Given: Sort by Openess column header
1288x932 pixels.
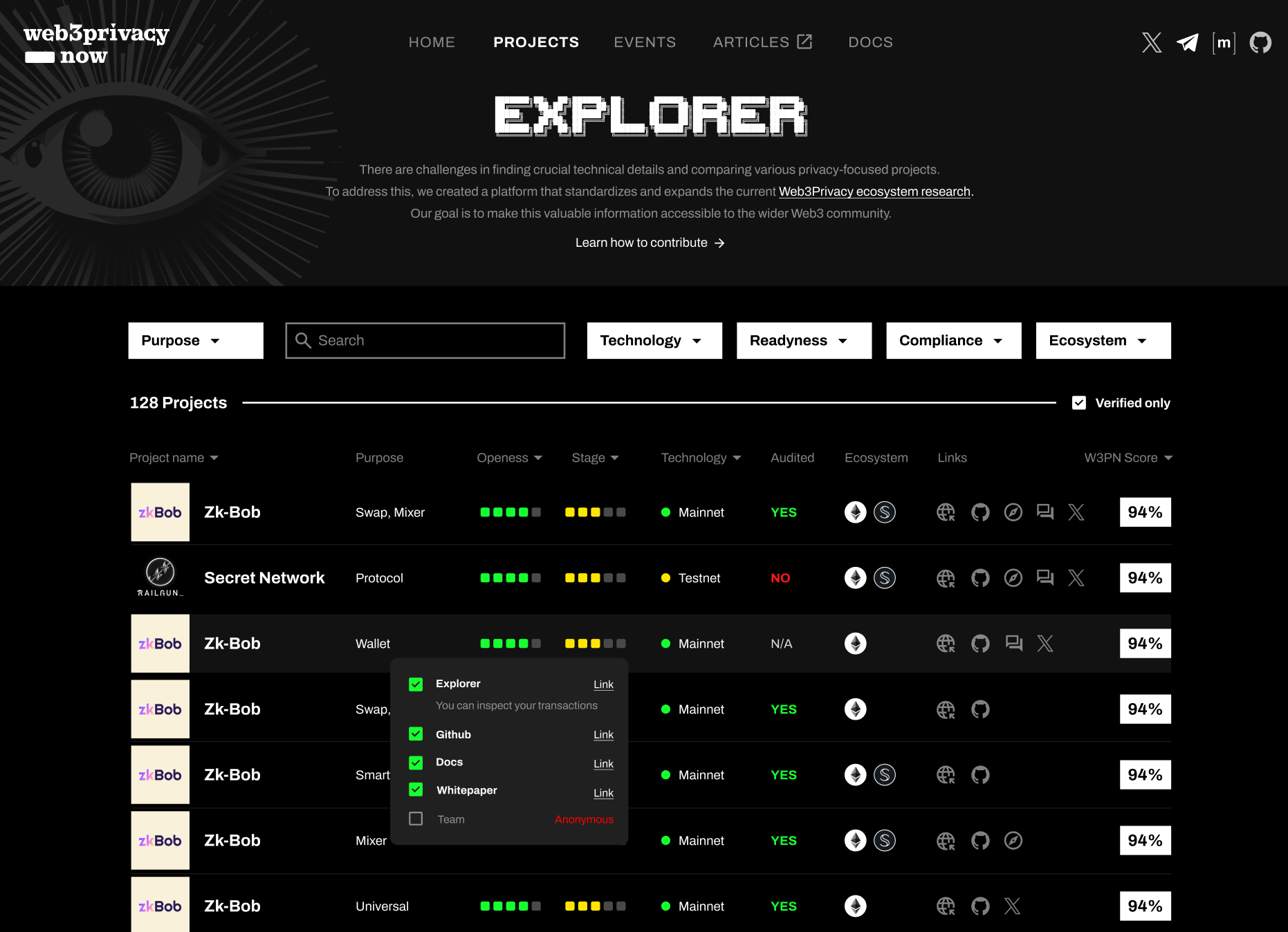Looking at the screenshot, I should pos(510,458).
